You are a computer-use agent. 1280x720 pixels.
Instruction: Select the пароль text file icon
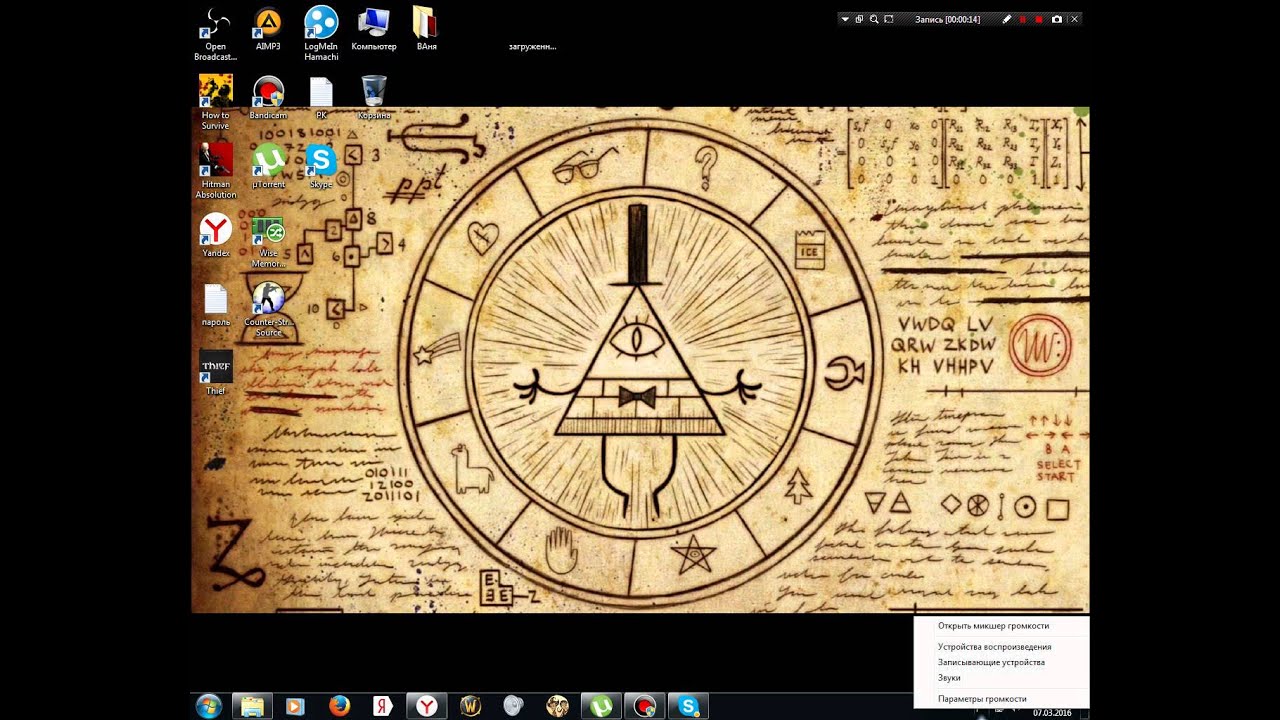215,304
